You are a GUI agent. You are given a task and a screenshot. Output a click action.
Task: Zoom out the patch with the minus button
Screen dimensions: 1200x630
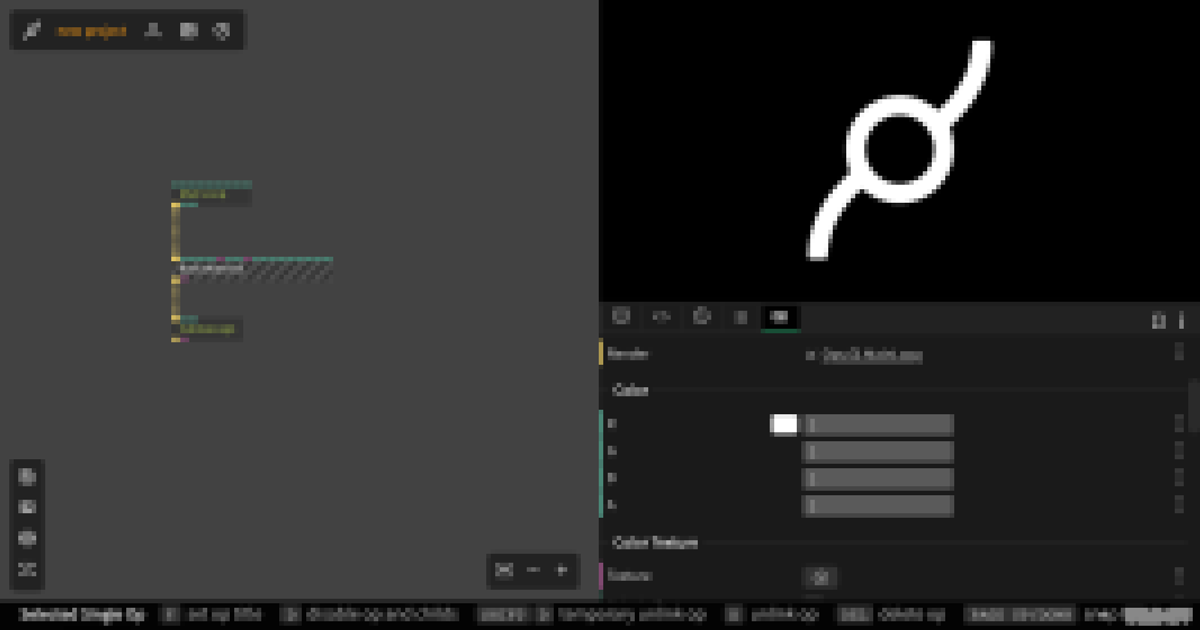tap(533, 570)
